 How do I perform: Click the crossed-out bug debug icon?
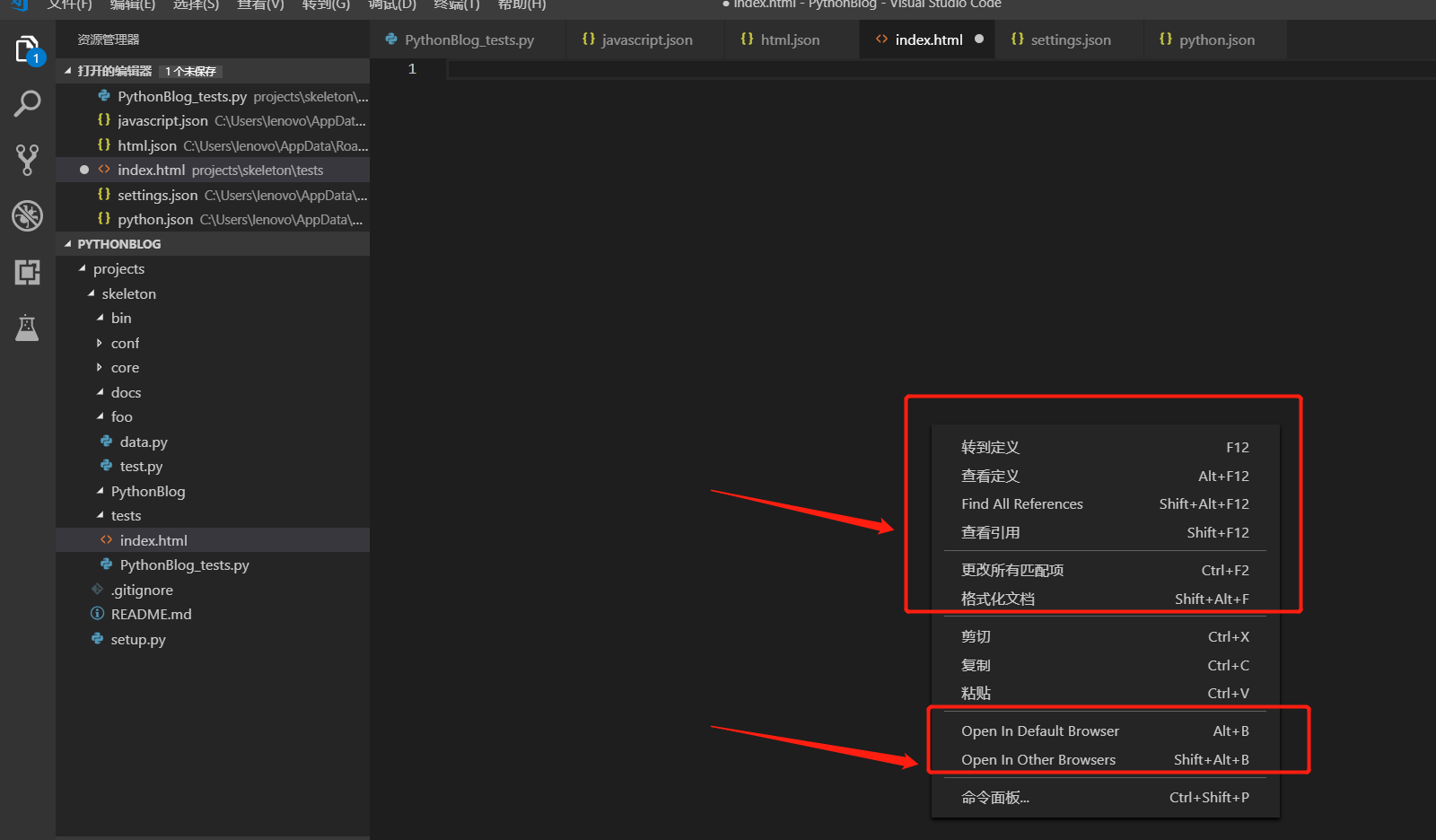pyautogui.click(x=27, y=215)
